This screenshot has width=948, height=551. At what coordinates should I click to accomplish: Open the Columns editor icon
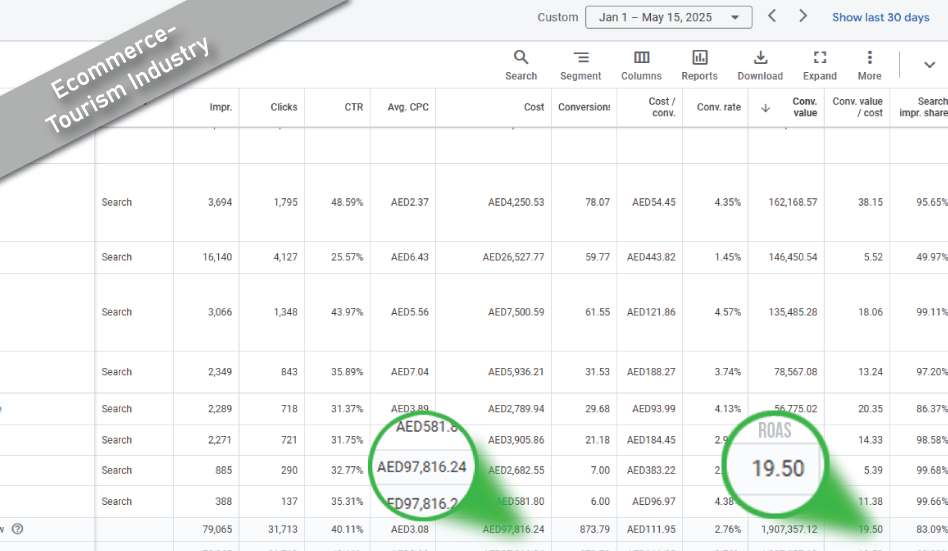tap(641, 58)
